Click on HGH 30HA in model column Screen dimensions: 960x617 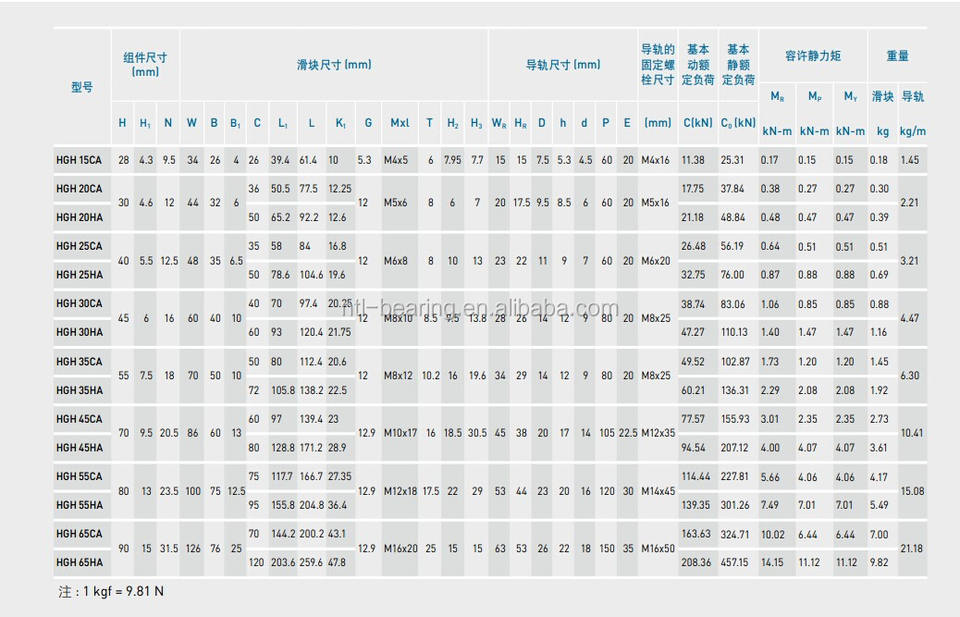[80, 332]
